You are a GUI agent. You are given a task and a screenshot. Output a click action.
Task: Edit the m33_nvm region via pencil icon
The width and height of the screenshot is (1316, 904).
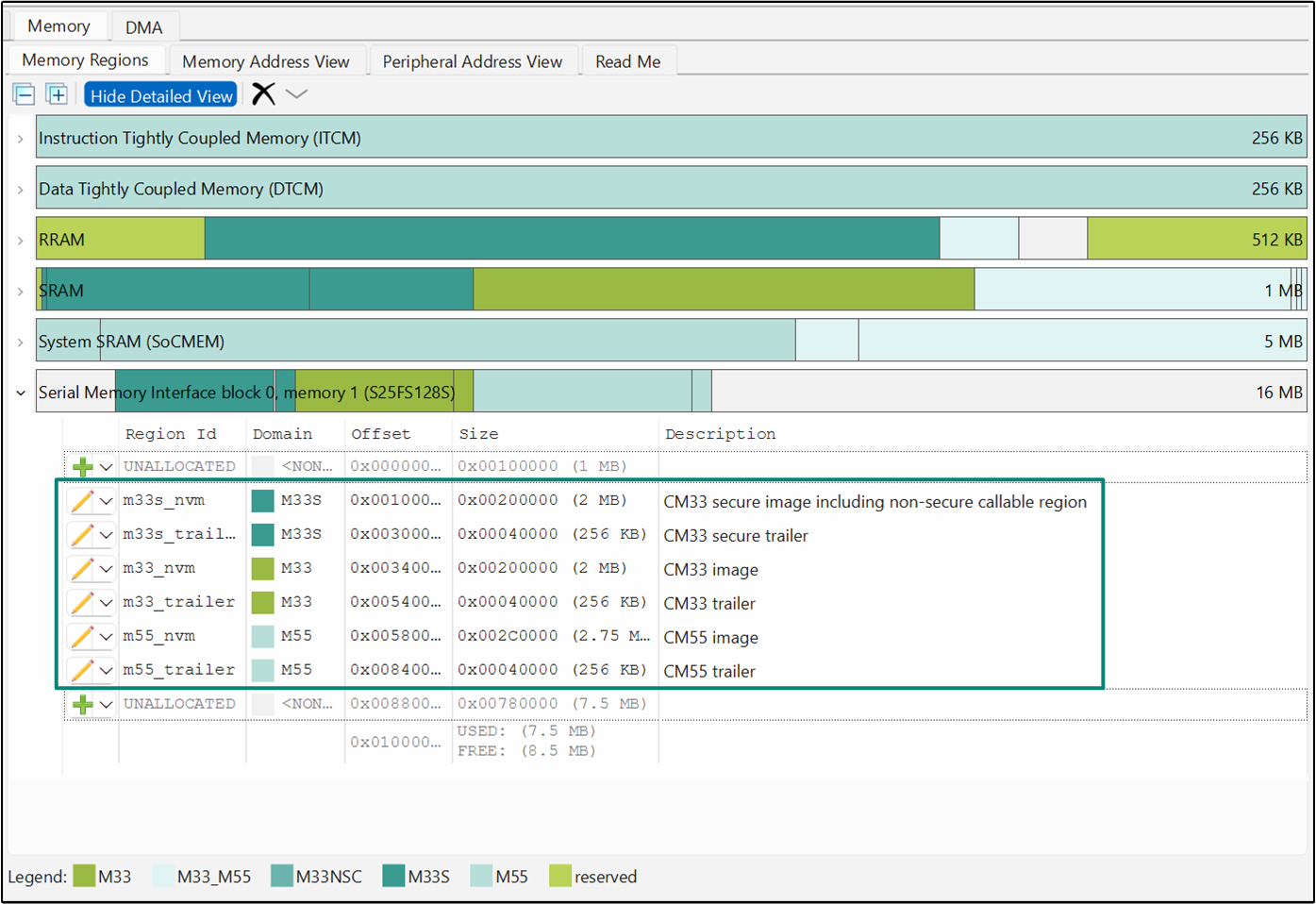tap(82, 569)
